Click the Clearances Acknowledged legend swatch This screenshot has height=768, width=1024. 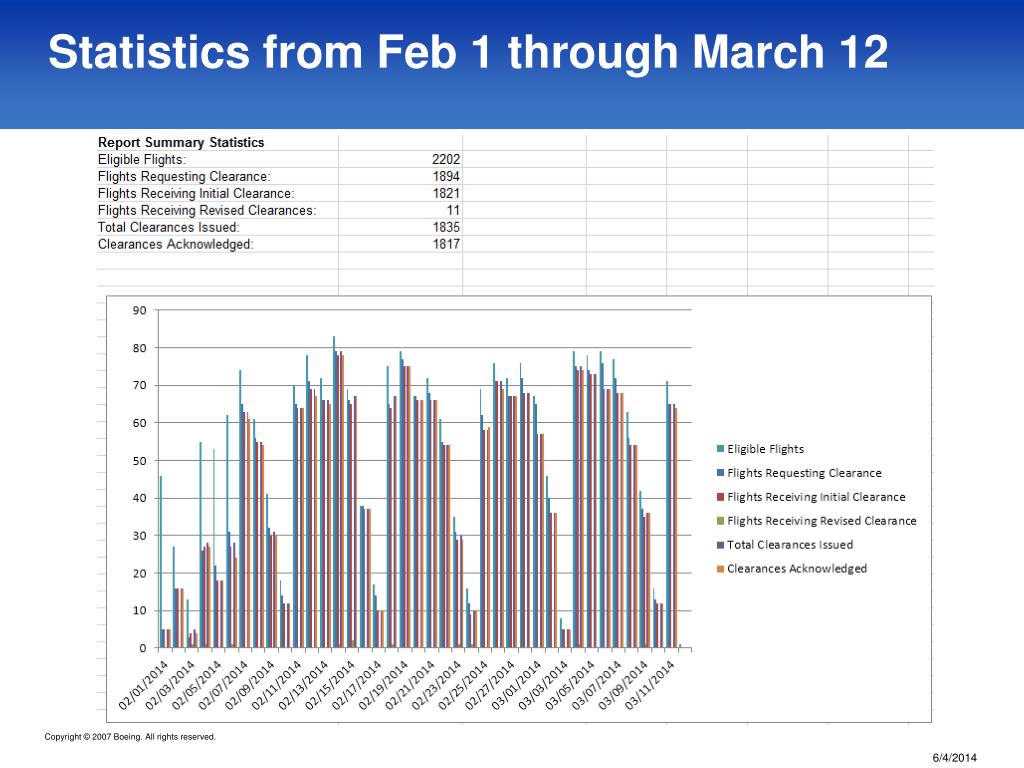click(720, 569)
